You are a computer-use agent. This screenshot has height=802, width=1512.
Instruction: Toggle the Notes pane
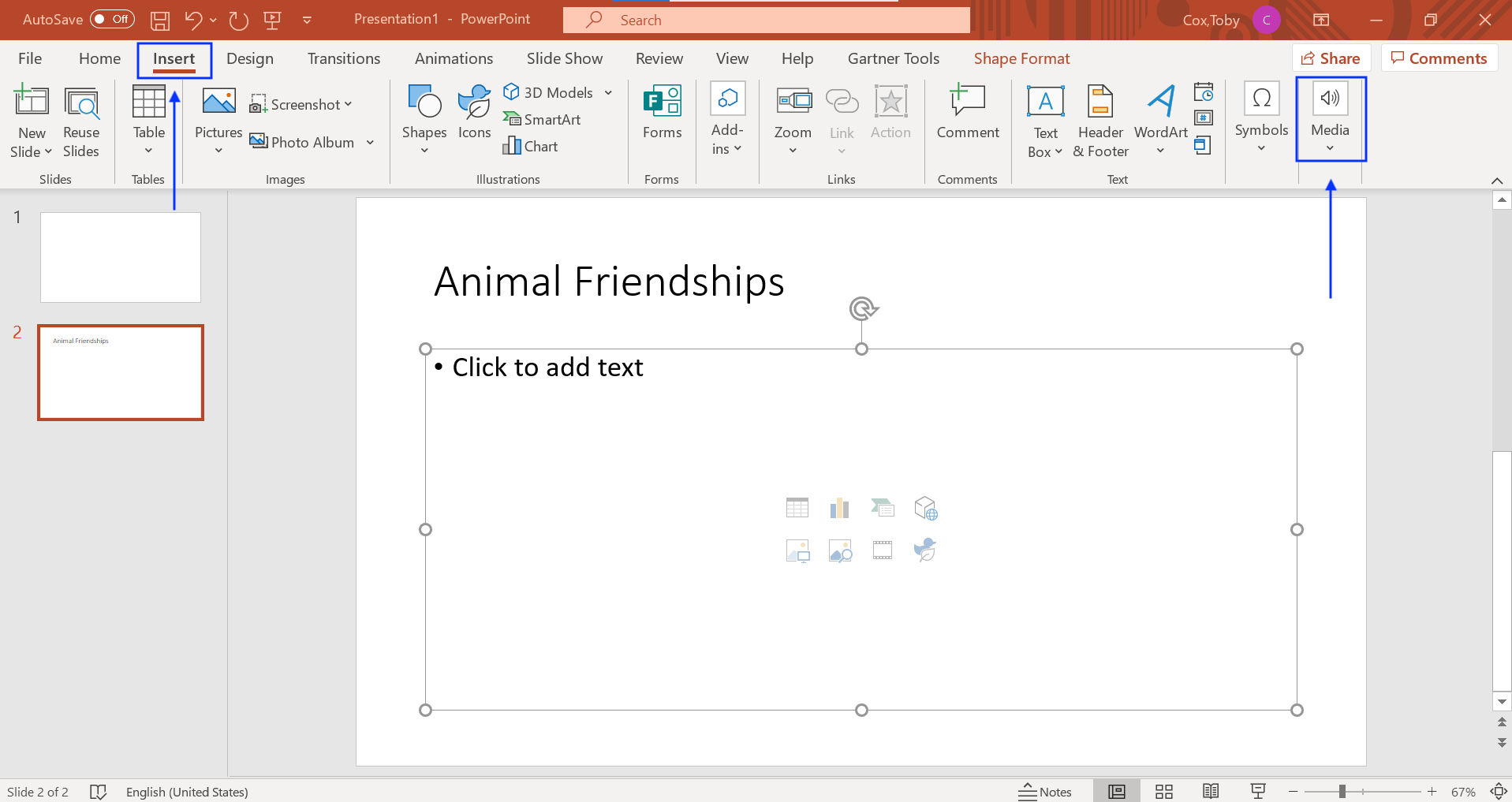pyautogui.click(x=1045, y=792)
